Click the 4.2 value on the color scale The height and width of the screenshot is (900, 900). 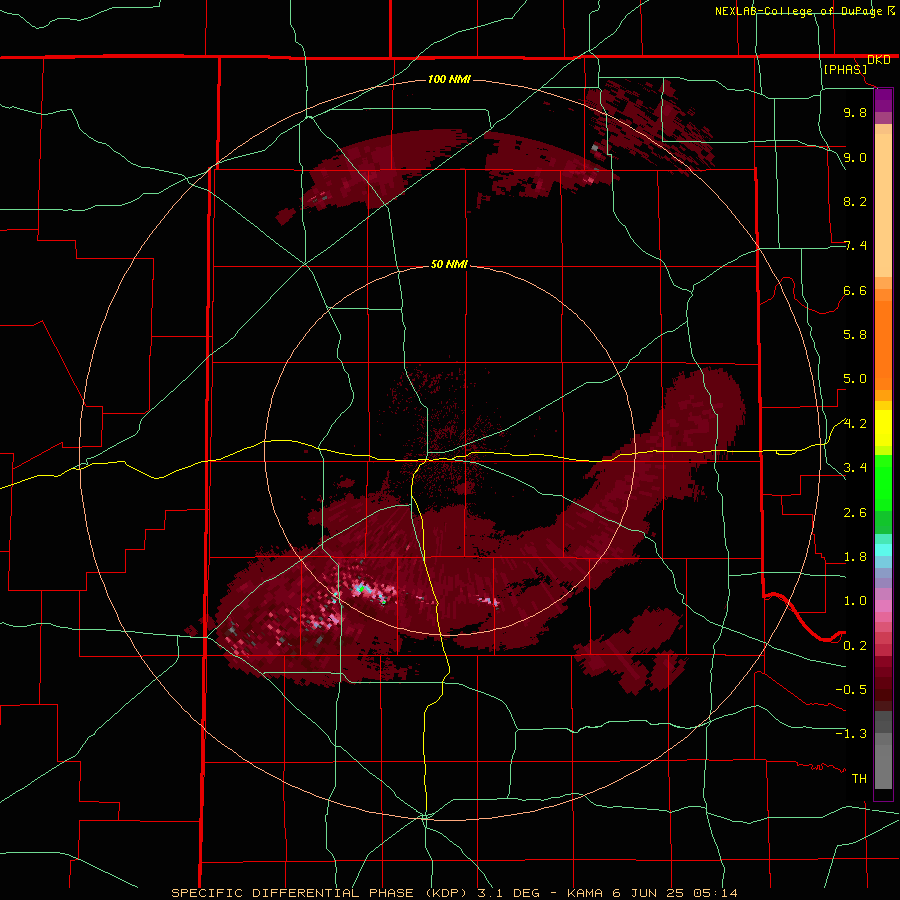click(855, 424)
